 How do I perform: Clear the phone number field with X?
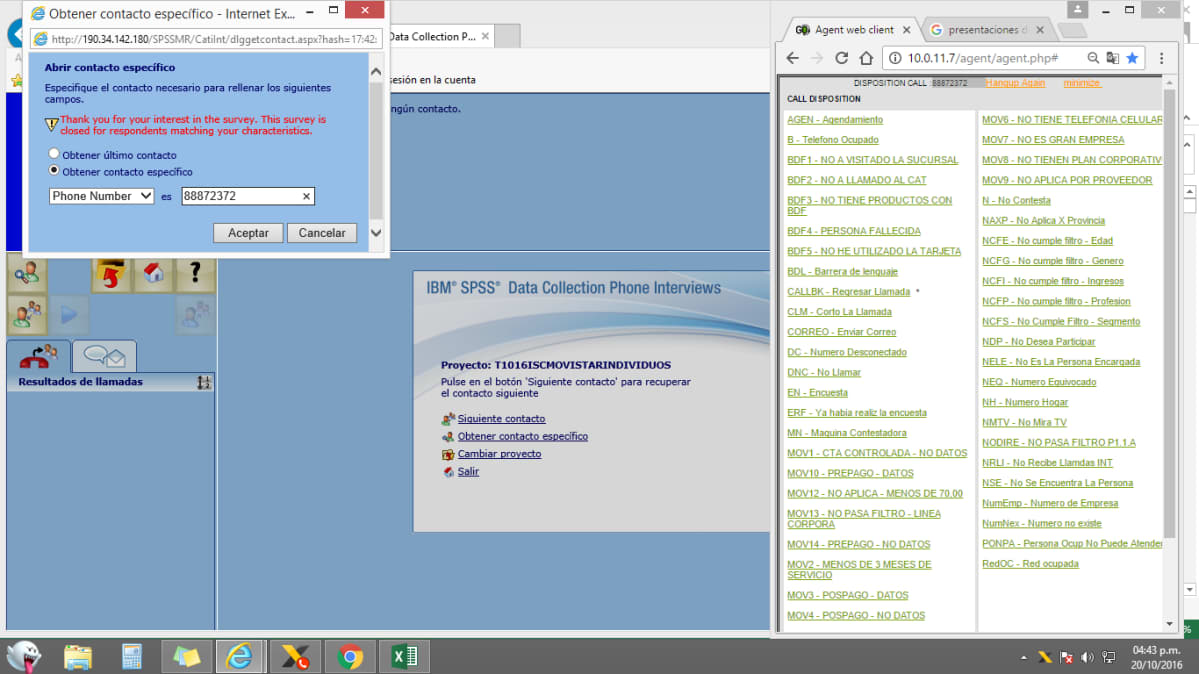point(306,197)
